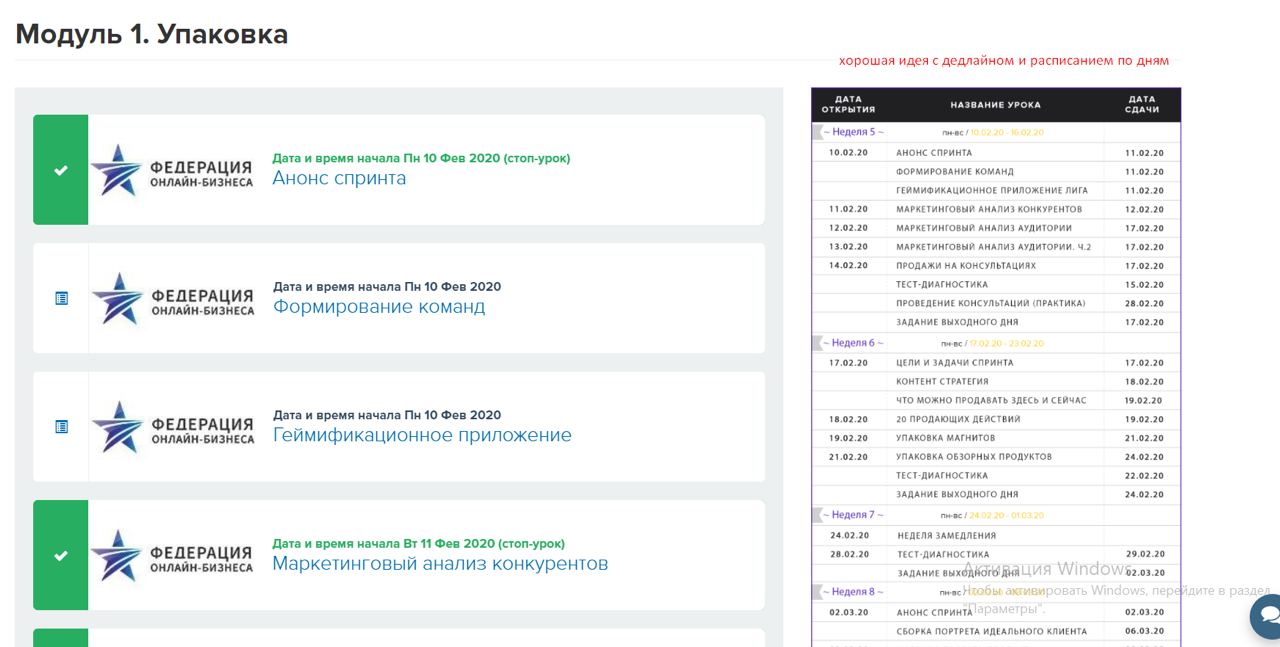Click the Модуль 1. Упаковка heading
The image size is (1280, 647).
click(152, 34)
